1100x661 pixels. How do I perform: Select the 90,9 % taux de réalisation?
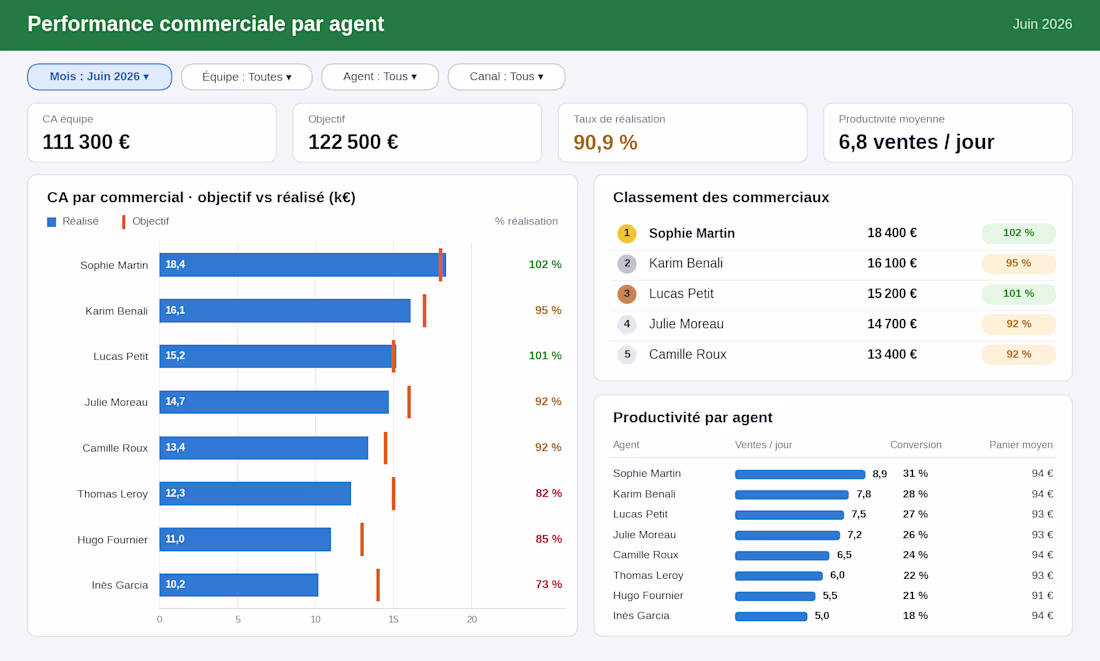(x=605, y=142)
